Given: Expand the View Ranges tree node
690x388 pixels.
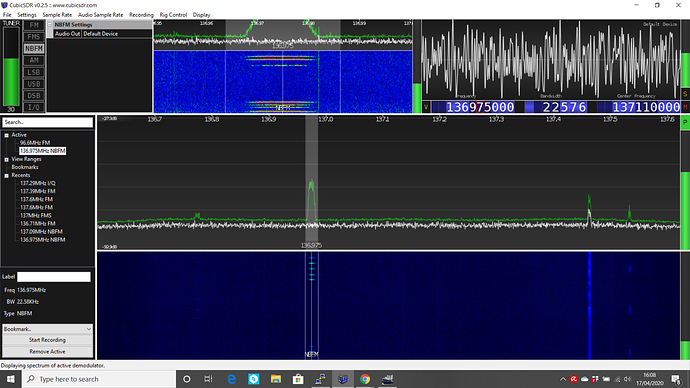Looking at the screenshot, I should pos(6,159).
